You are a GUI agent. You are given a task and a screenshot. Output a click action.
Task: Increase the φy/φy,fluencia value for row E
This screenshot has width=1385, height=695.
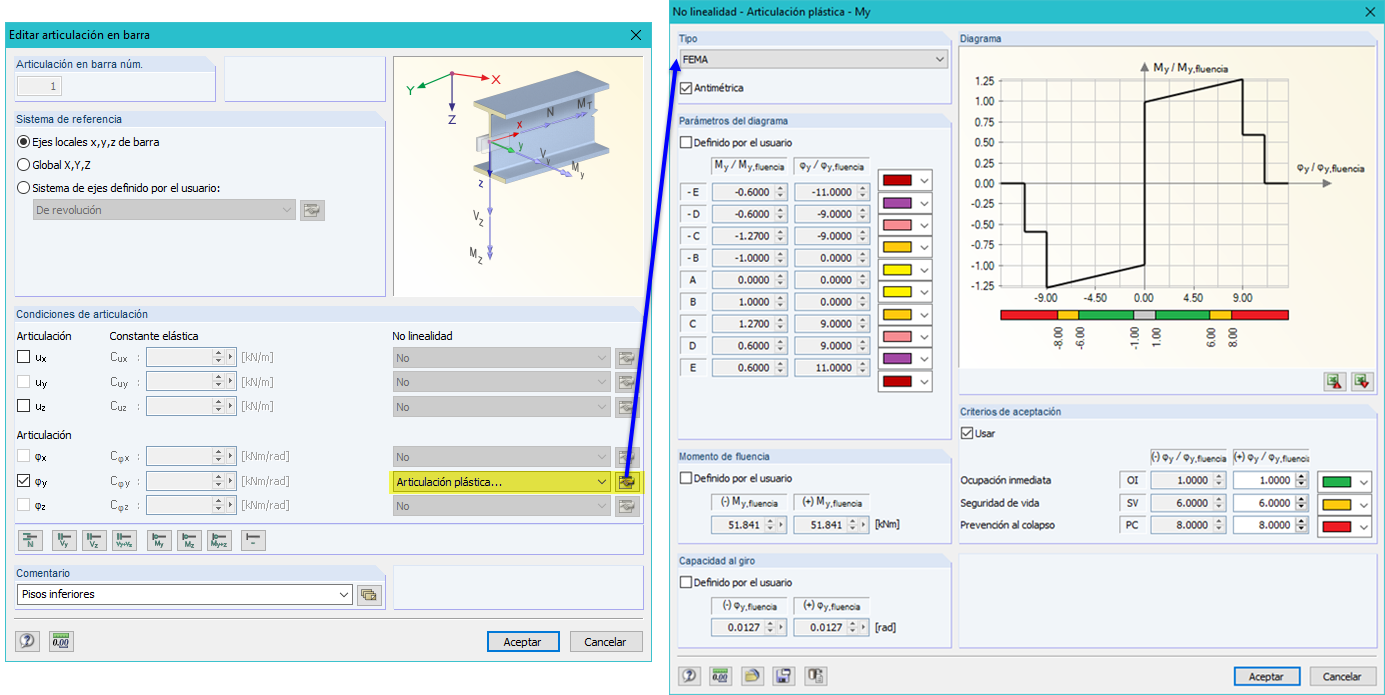(x=863, y=364)
